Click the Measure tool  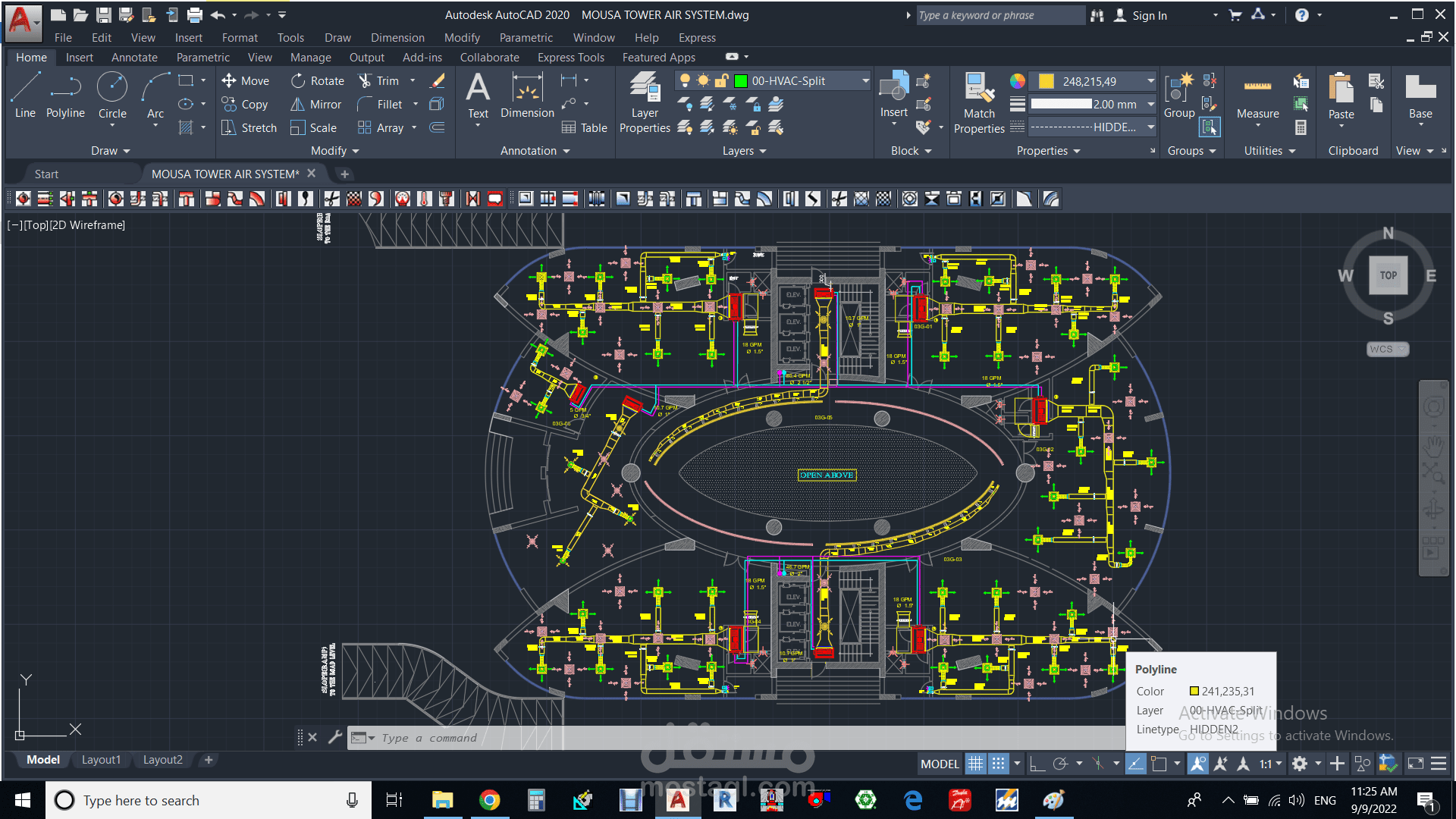[x=1257, y=95]
